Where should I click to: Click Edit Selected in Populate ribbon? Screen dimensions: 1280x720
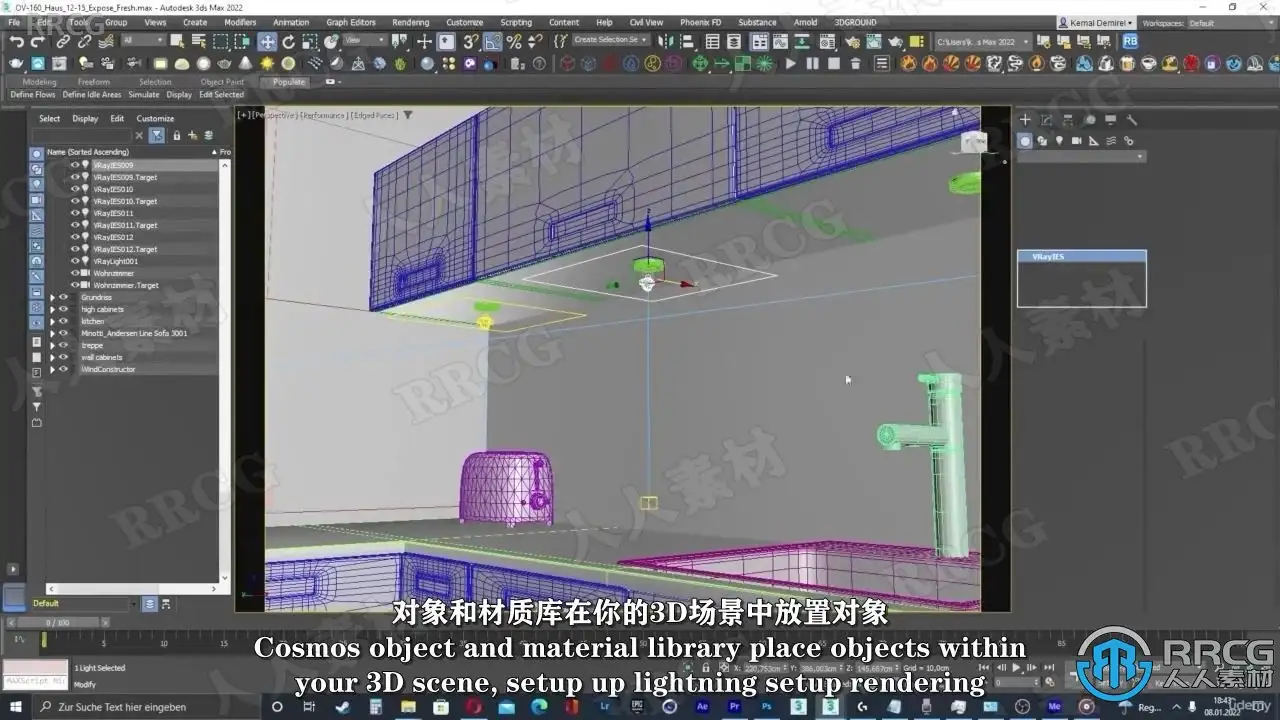tap(221, 95)
